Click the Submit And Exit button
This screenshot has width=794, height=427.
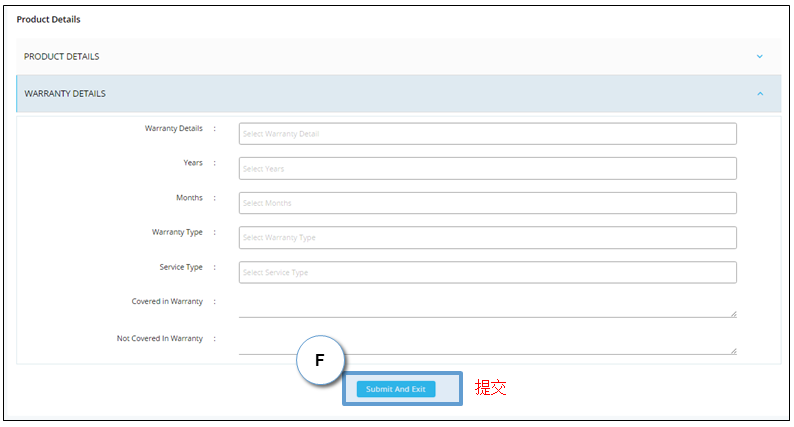click(396, 389)
